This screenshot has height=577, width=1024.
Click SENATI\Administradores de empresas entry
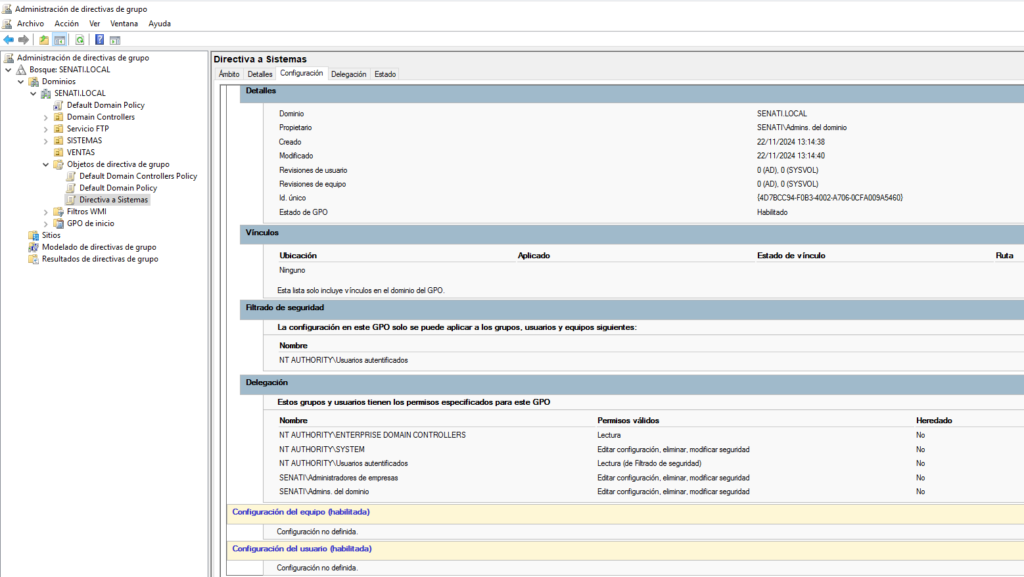(338, 478)
